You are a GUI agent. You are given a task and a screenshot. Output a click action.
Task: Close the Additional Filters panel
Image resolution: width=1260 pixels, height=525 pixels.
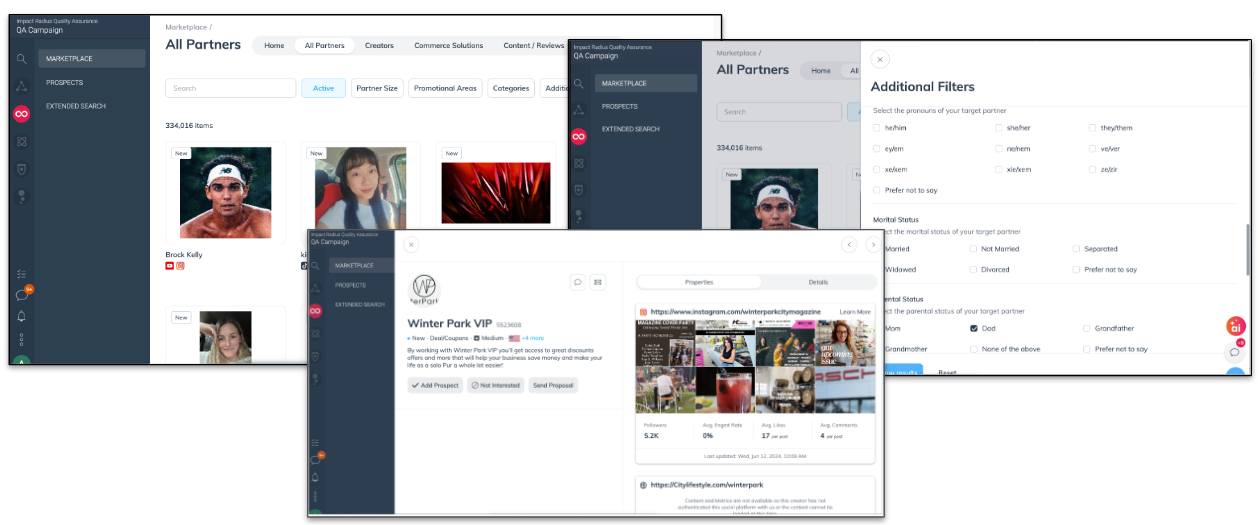880,59
